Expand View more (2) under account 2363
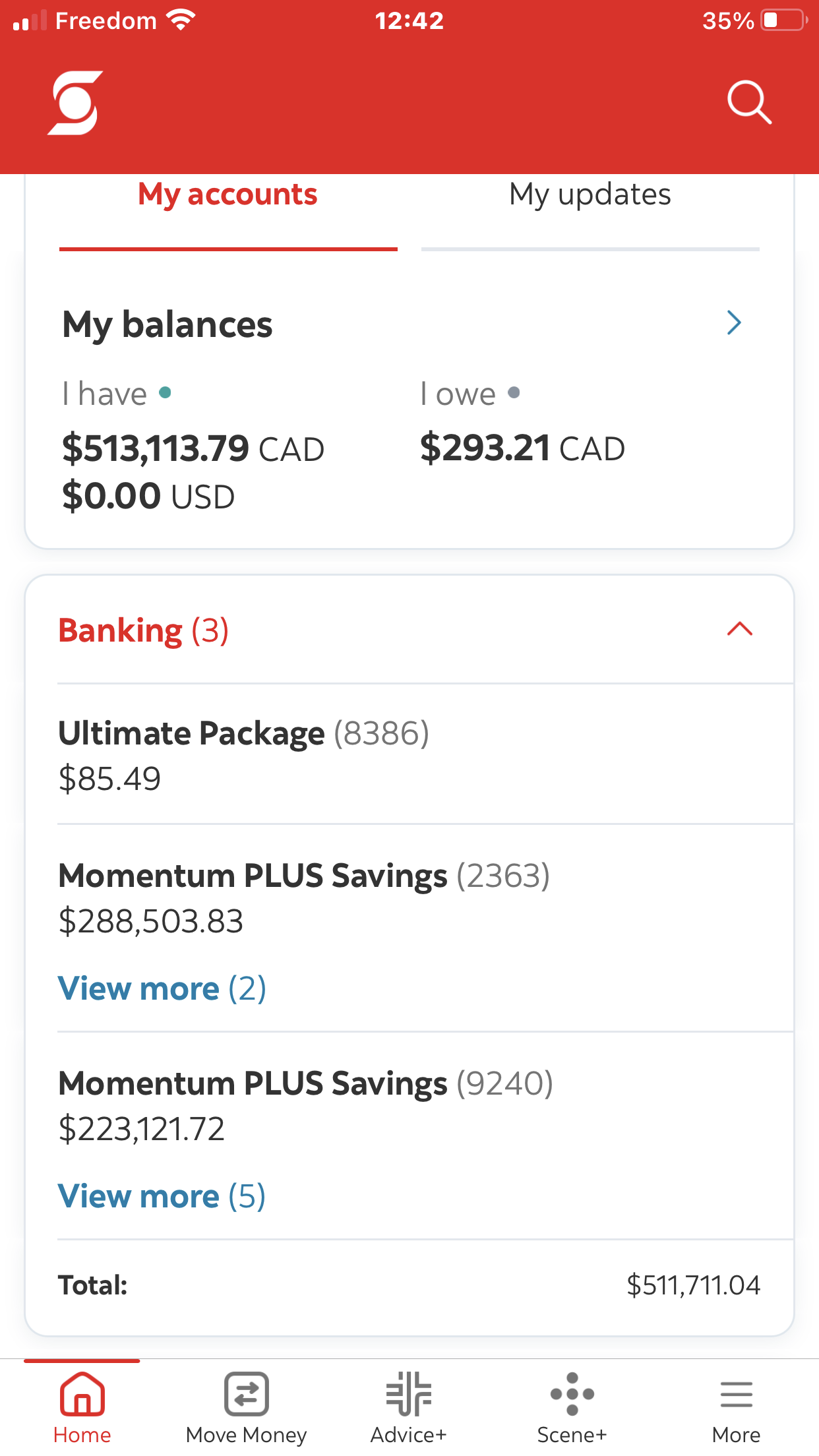Image resolution: width=819 pixels, height=1456 pixels. [162, 988]
